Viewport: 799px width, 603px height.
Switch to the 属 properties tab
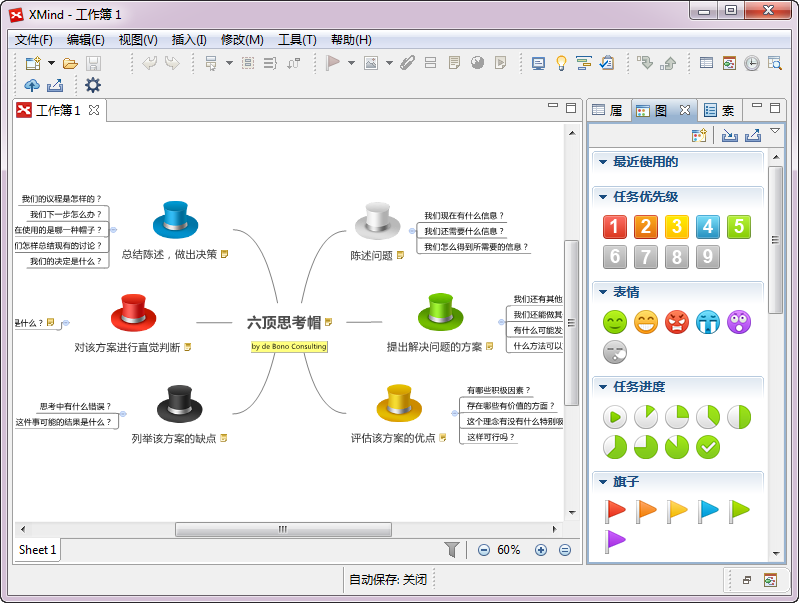[608, 110]
